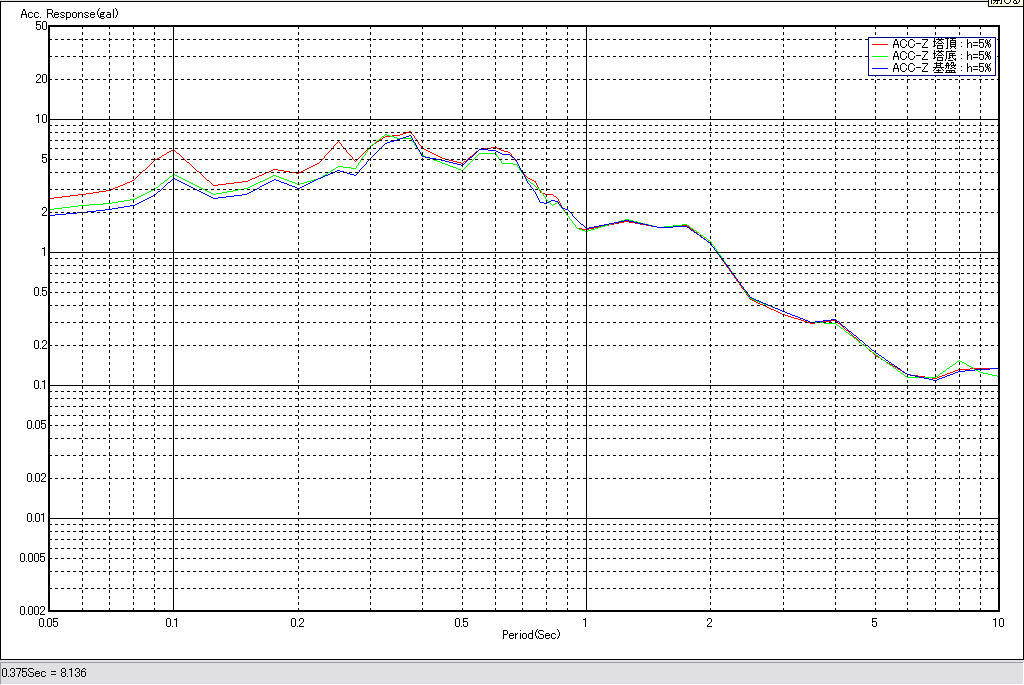Image resolution: width=1024 pixels, height=685 pixels.
Task: Click the green line swatch in legend
Action: point(880,56)
